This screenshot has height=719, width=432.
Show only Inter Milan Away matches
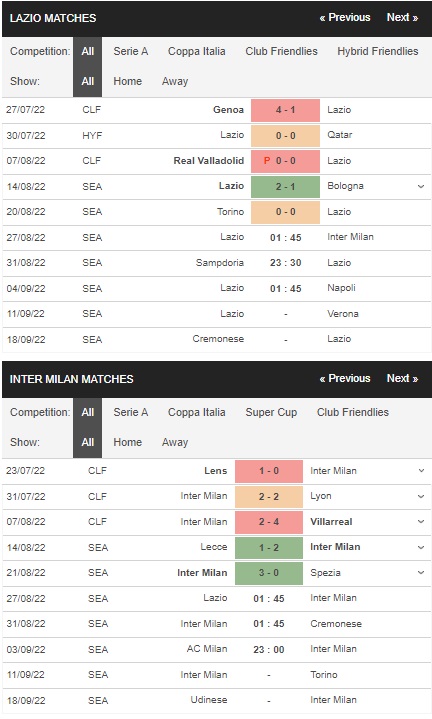click(x=175, y=442)
